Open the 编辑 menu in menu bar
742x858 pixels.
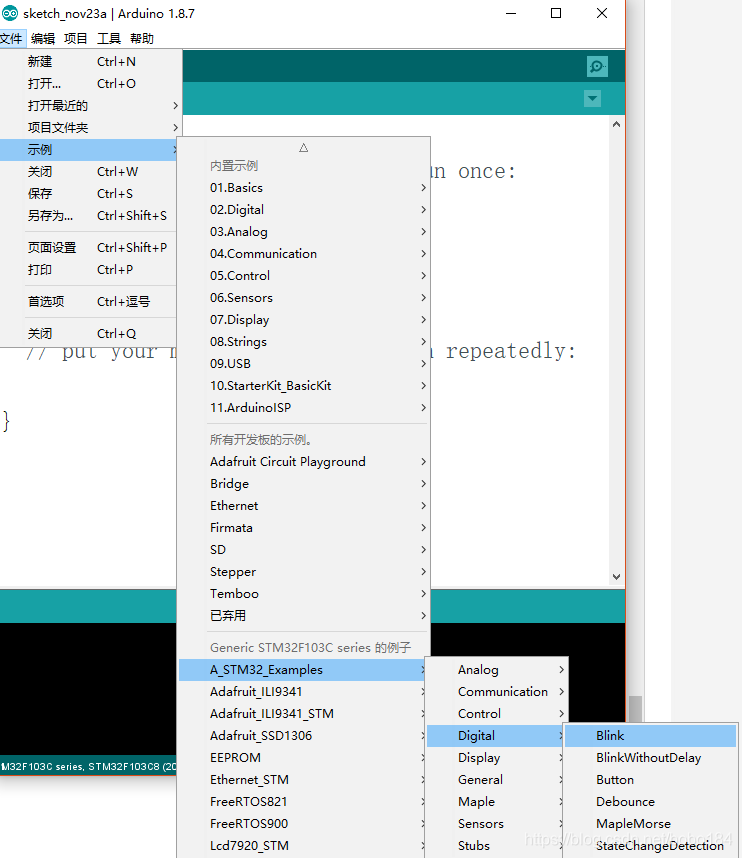point(43,39)
